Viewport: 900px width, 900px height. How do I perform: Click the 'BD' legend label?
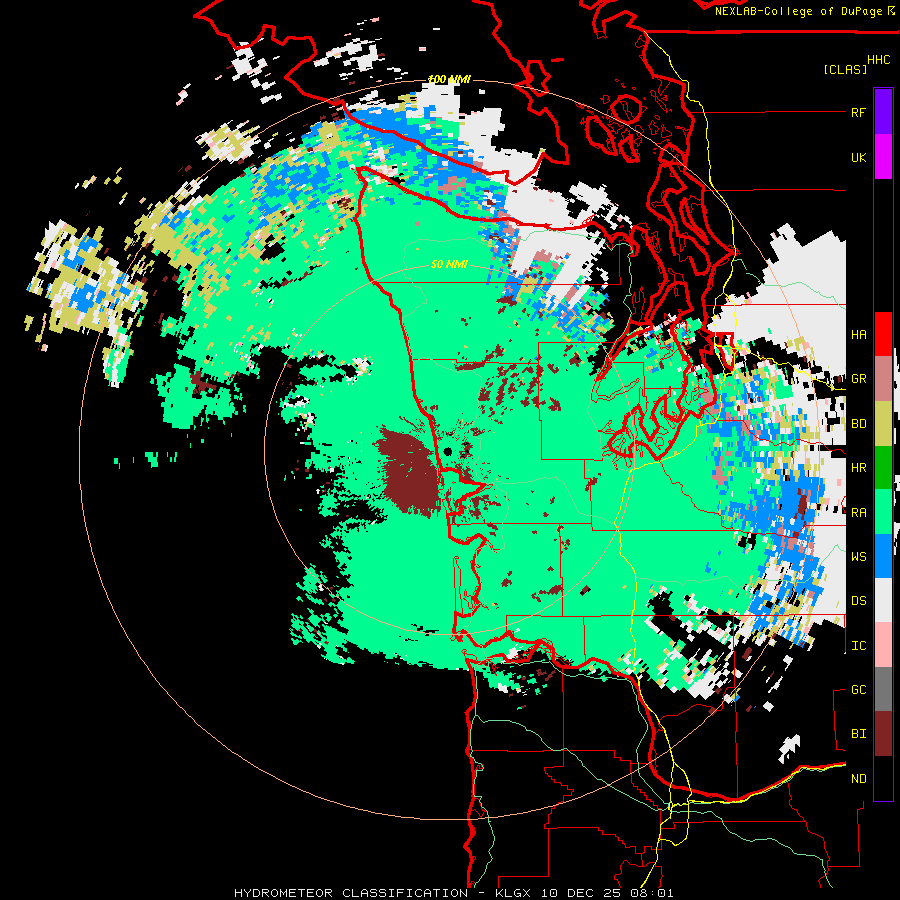click(858, 424)
